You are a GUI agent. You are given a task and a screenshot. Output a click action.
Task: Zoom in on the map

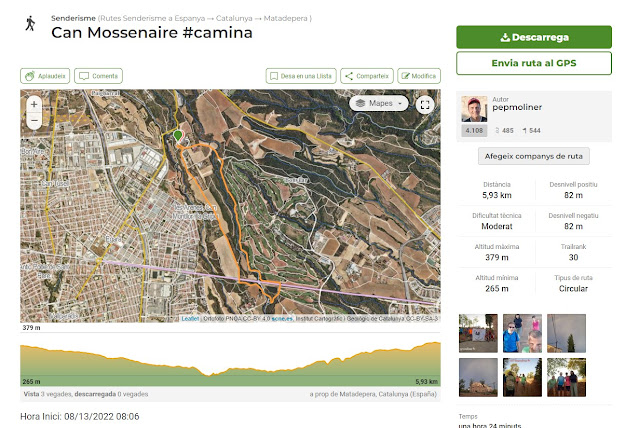pyautogui.click(x=34, y=104)
